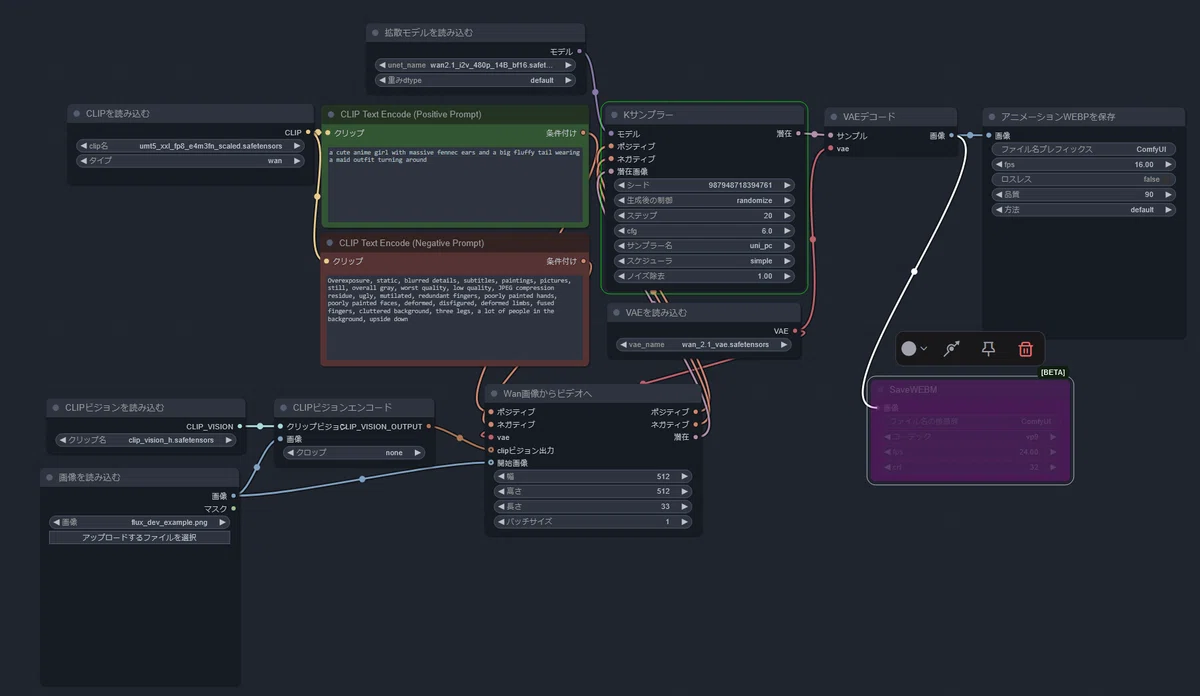The width and height of the screenshot is (1200, 696).
Task: Click the white link midpoint dot going to SaveWEBM
Action: pyautogui.click(x=914, y=271)
